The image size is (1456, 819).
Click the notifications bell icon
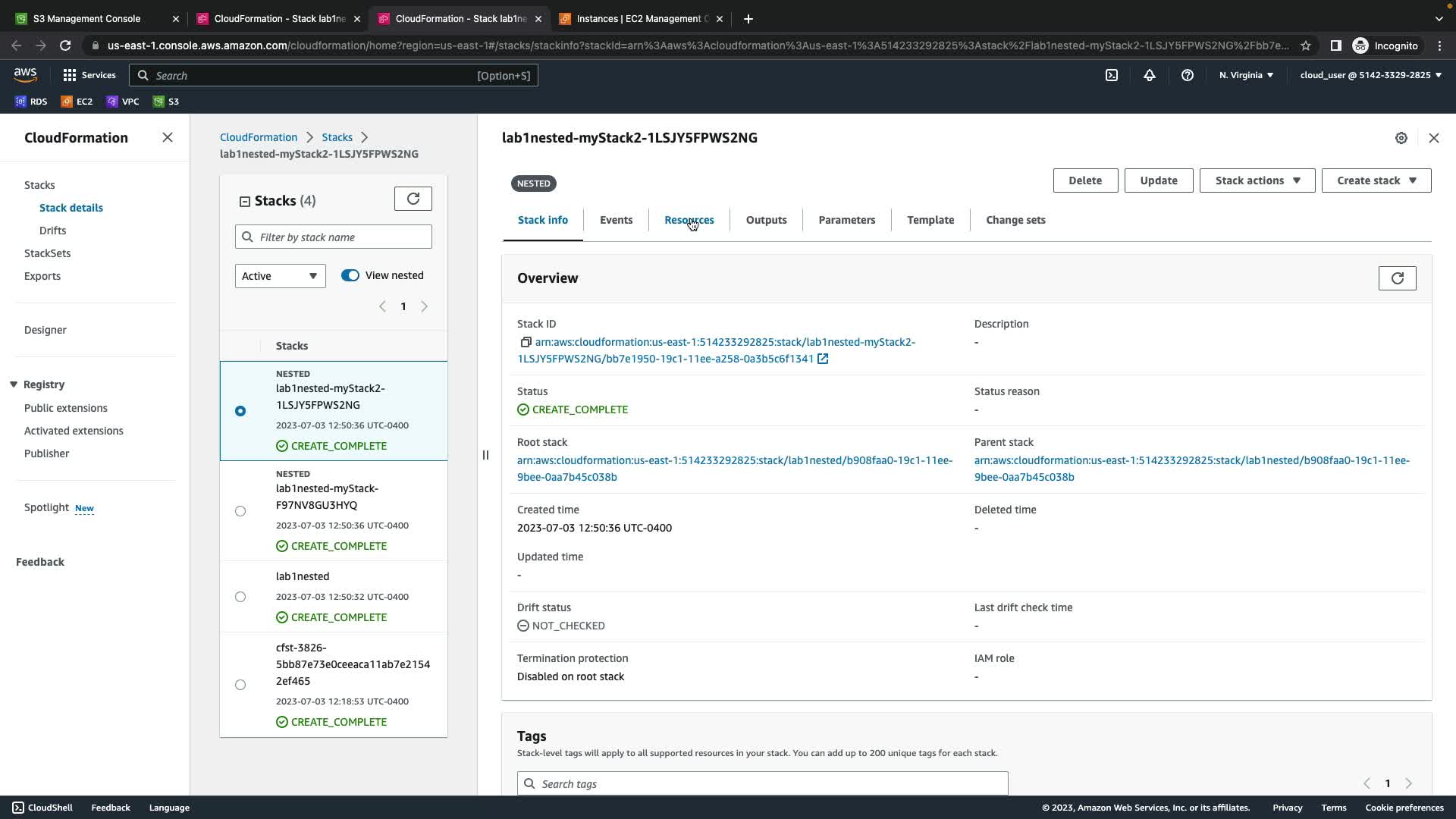point(1150,75)
